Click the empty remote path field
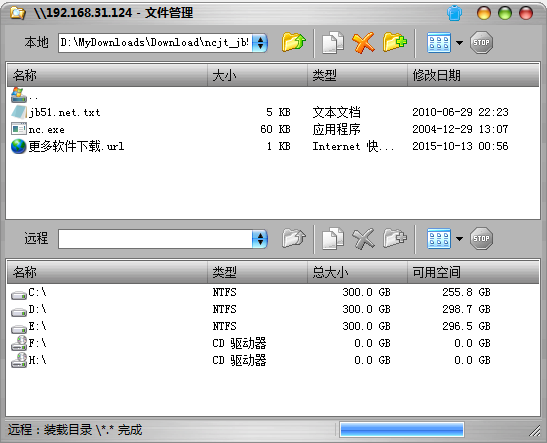 click(155, 239)
